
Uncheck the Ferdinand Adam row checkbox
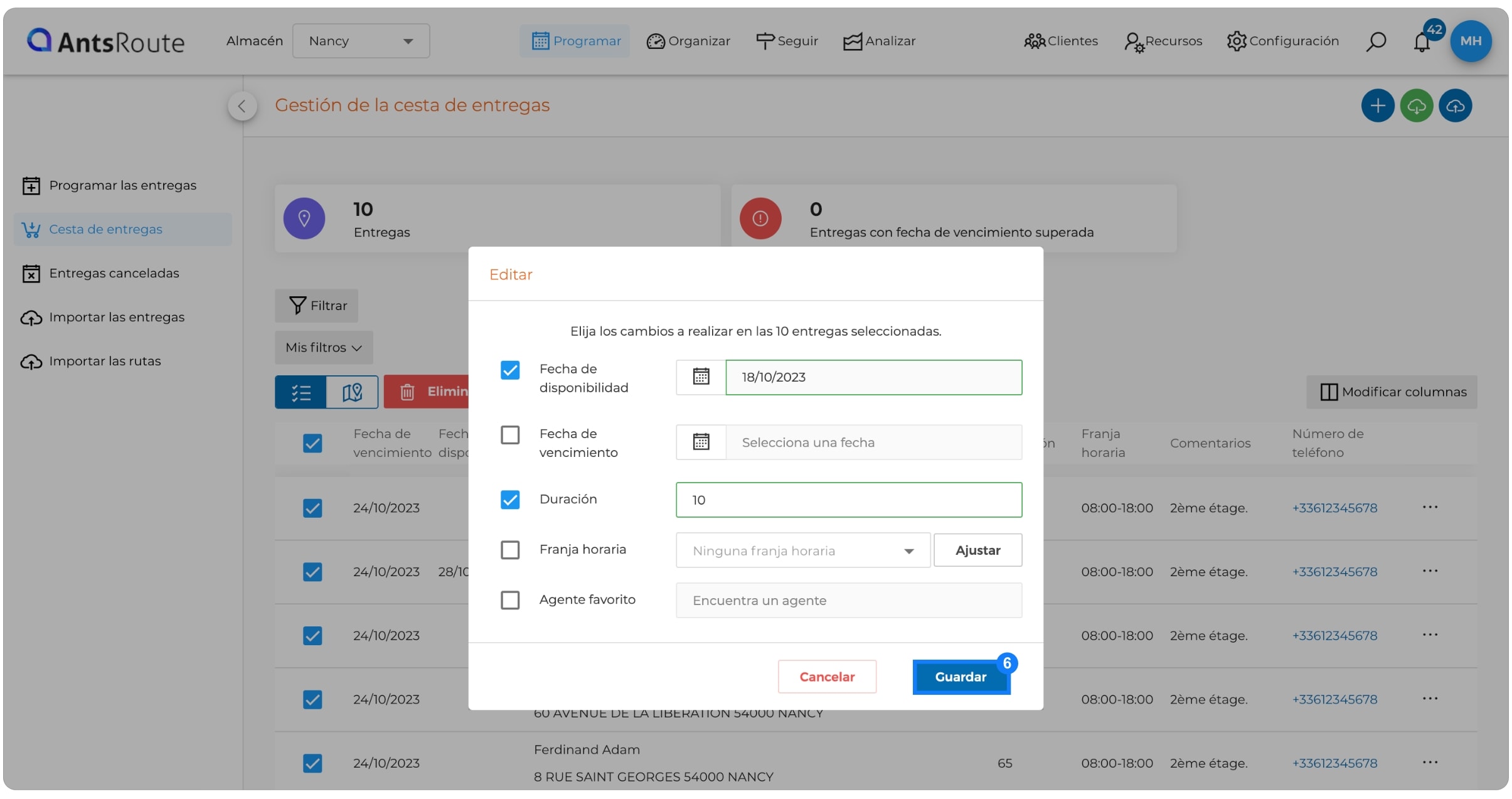click(312, 763)
